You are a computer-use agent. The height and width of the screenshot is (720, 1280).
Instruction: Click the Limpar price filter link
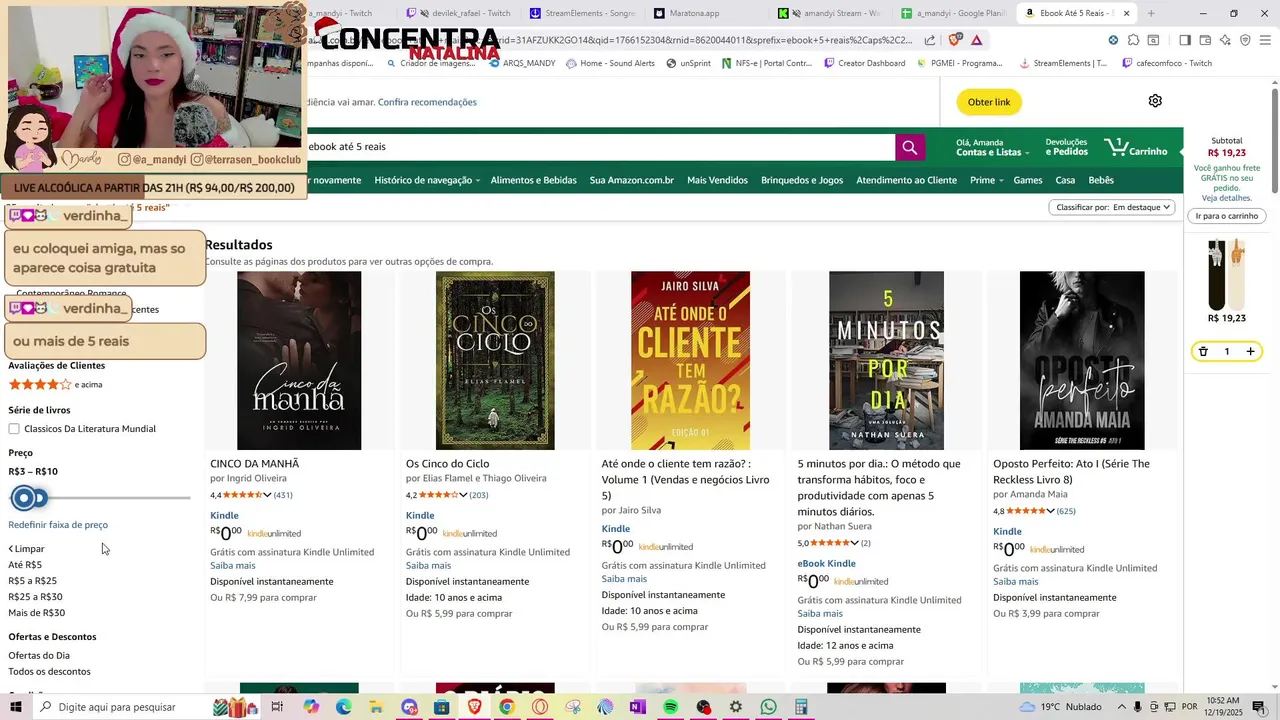coord(27,549)
